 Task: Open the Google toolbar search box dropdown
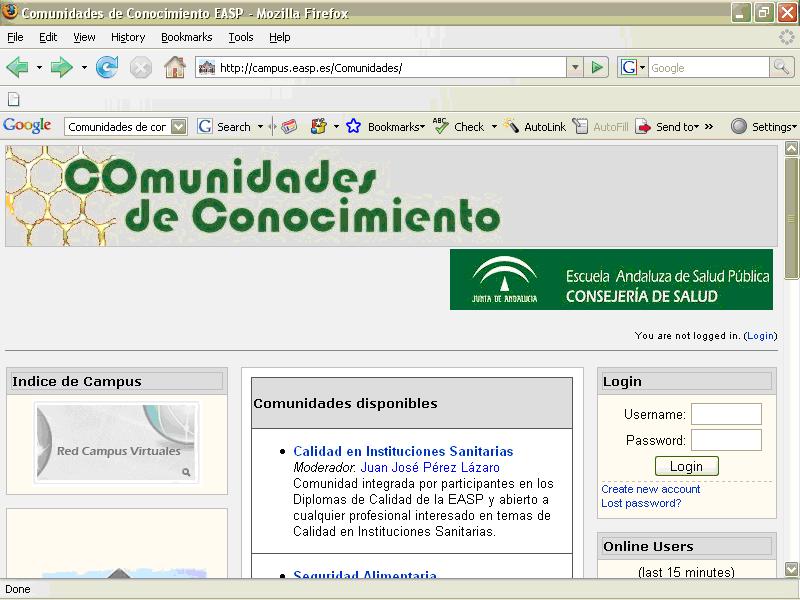[179, 127]
